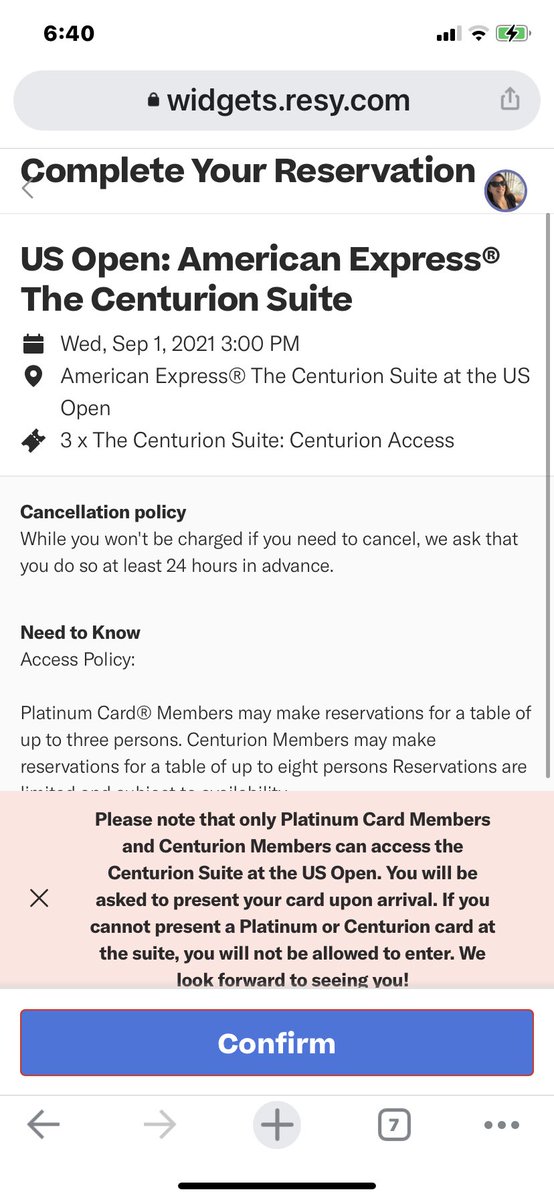Image resolution: width=554 pixels, height=1200 pixels.
Task: Tap the widgets.resy.com address bar
Action: pos(277,100)
